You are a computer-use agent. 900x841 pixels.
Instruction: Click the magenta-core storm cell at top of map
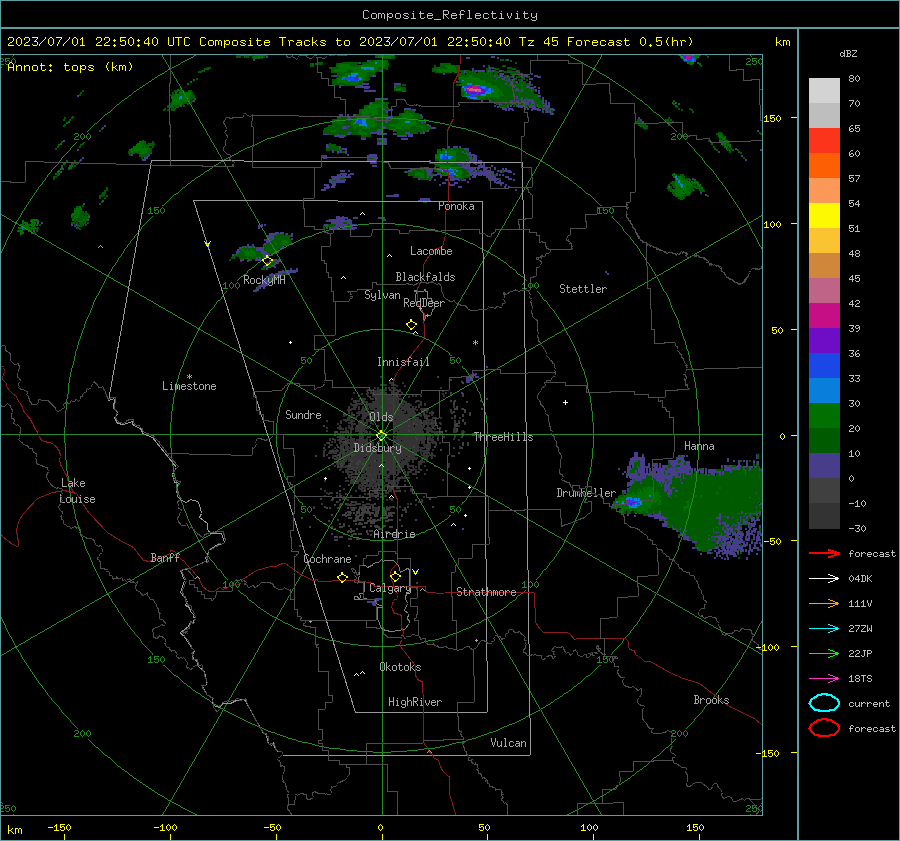click(476, 90)
